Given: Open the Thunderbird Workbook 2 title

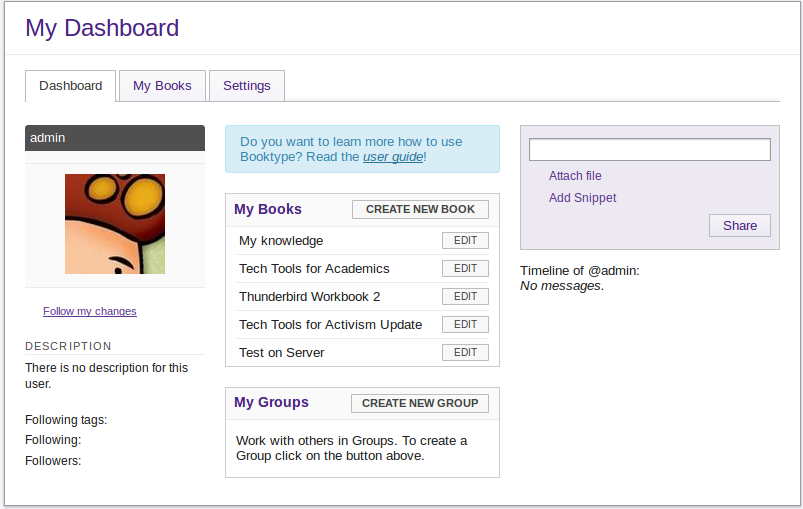Looking at the screenshot, I should coord(309,297).
